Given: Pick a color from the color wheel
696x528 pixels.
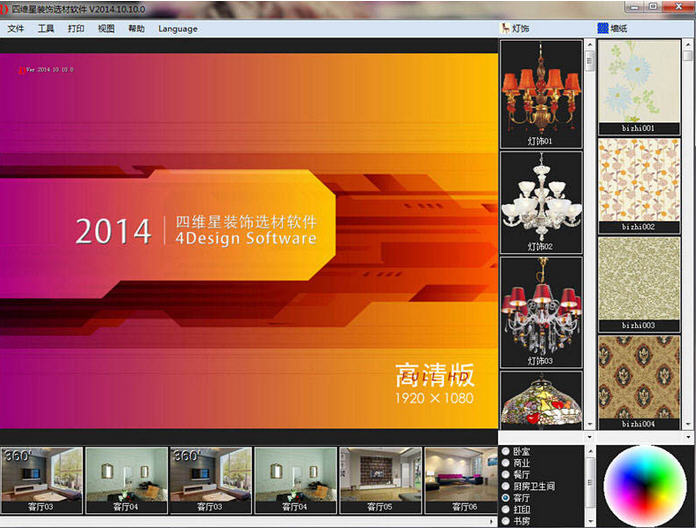Looking at the screenshot, I should coord(644,486).
